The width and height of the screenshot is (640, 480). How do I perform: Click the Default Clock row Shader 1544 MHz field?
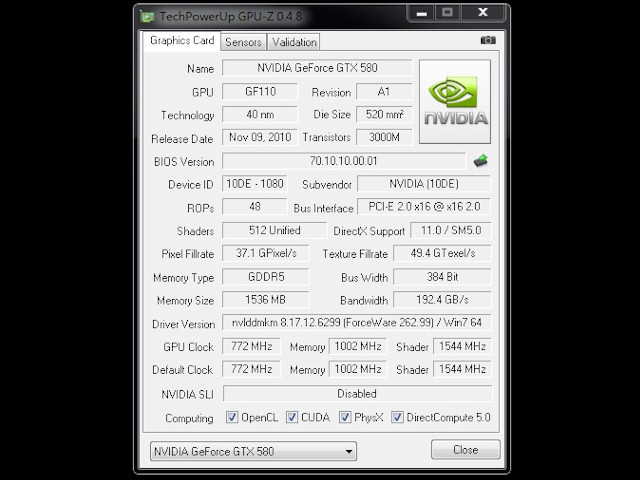tap(462, 369)
